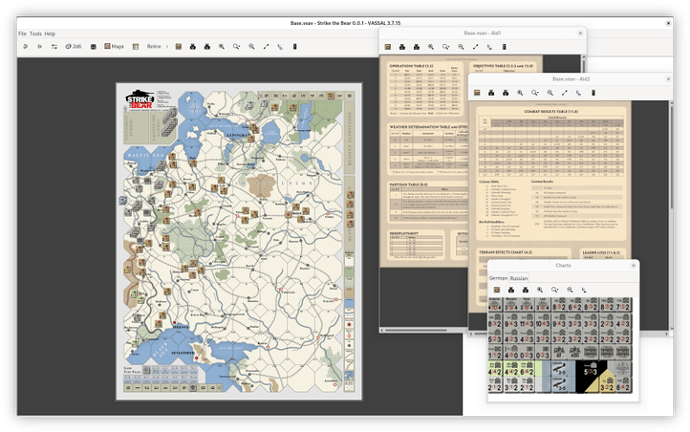
Task: Toggle the overview icon in Aid1 window
Action: [x=388, y=47]
